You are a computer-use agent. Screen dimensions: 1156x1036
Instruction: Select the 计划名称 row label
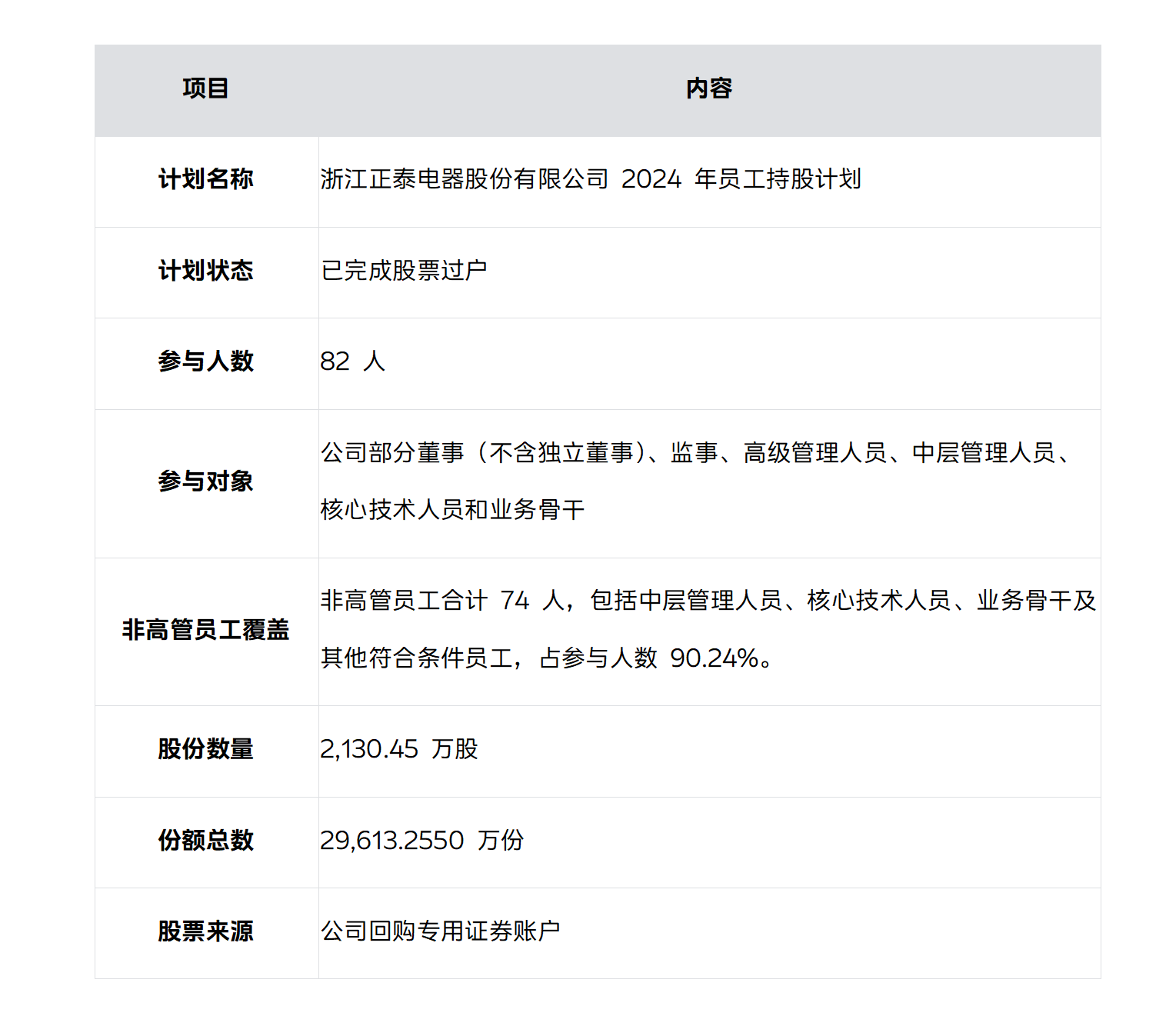point(205,179)
